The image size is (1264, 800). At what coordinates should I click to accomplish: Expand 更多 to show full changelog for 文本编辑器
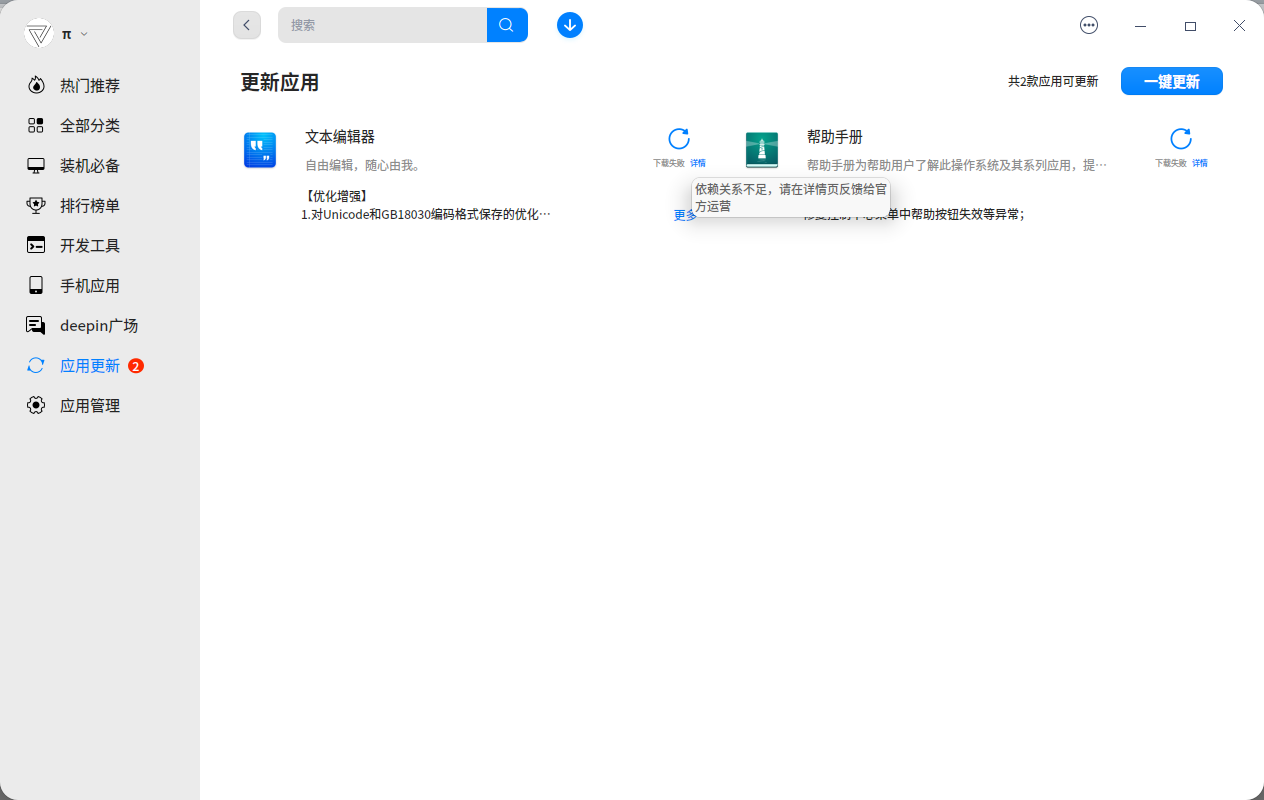click(684, 215)
